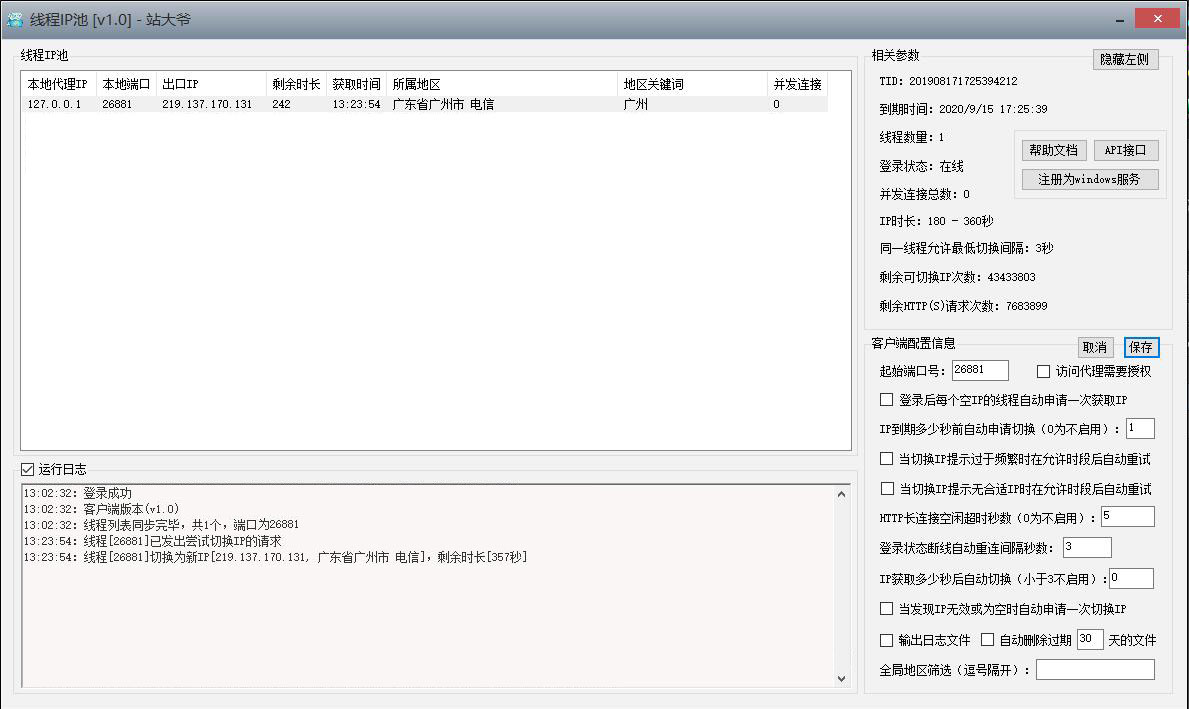Image resolution: width=1189 pixels, height=709 pixels.
Task: Click the HTTP idle timeout seconds field
Action: tap(1128, 516)
